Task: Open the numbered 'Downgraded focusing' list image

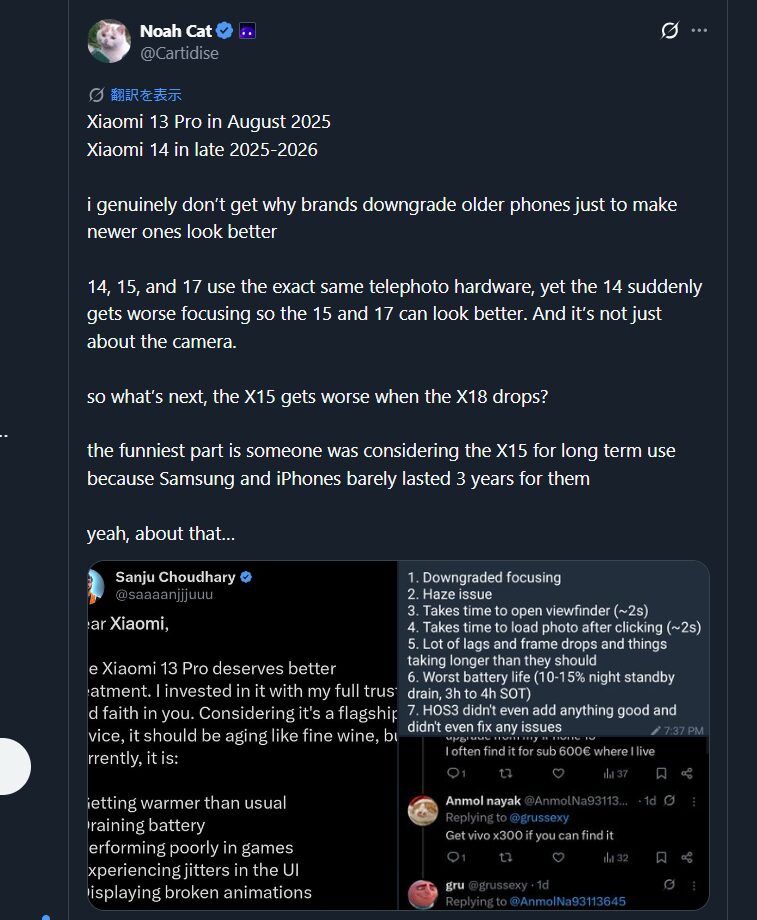Action: [553, 650]
